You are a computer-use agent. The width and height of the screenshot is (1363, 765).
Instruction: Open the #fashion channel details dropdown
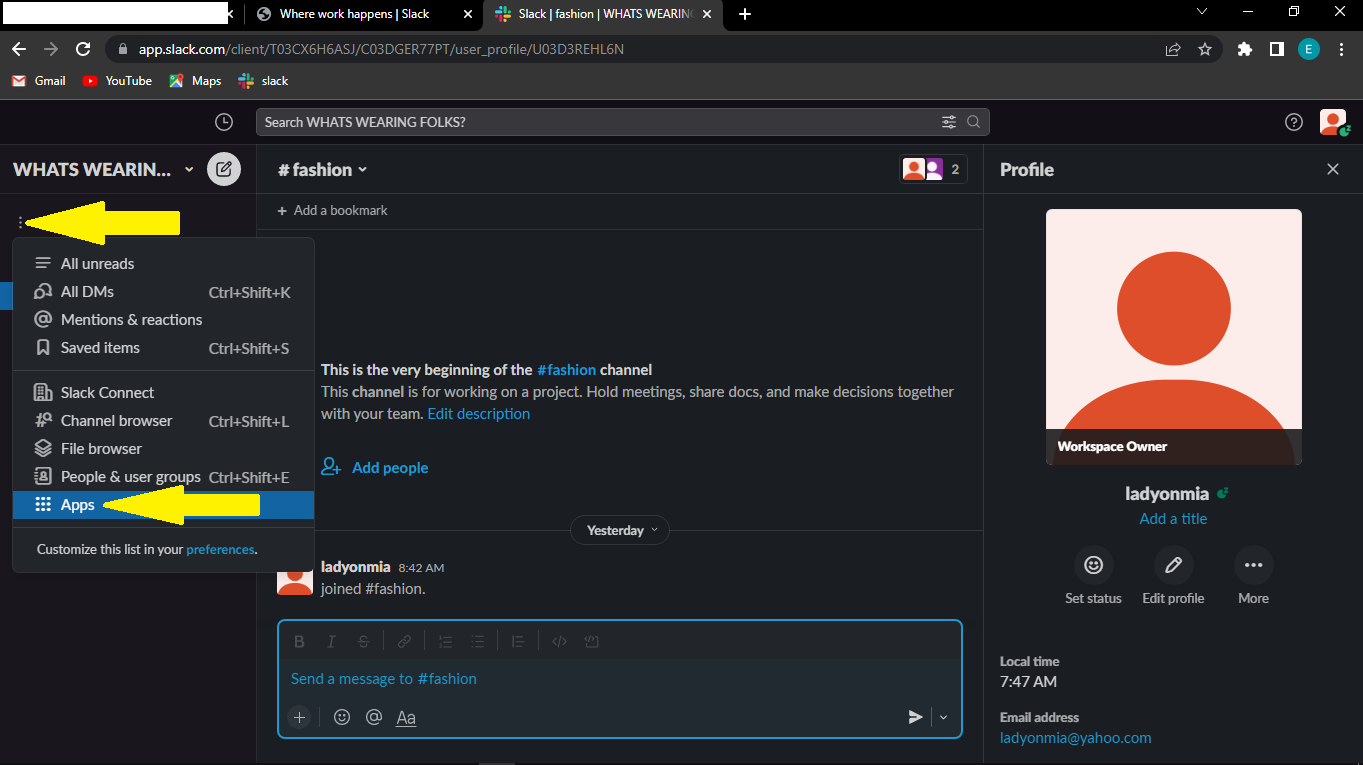[x=322, y=170]
